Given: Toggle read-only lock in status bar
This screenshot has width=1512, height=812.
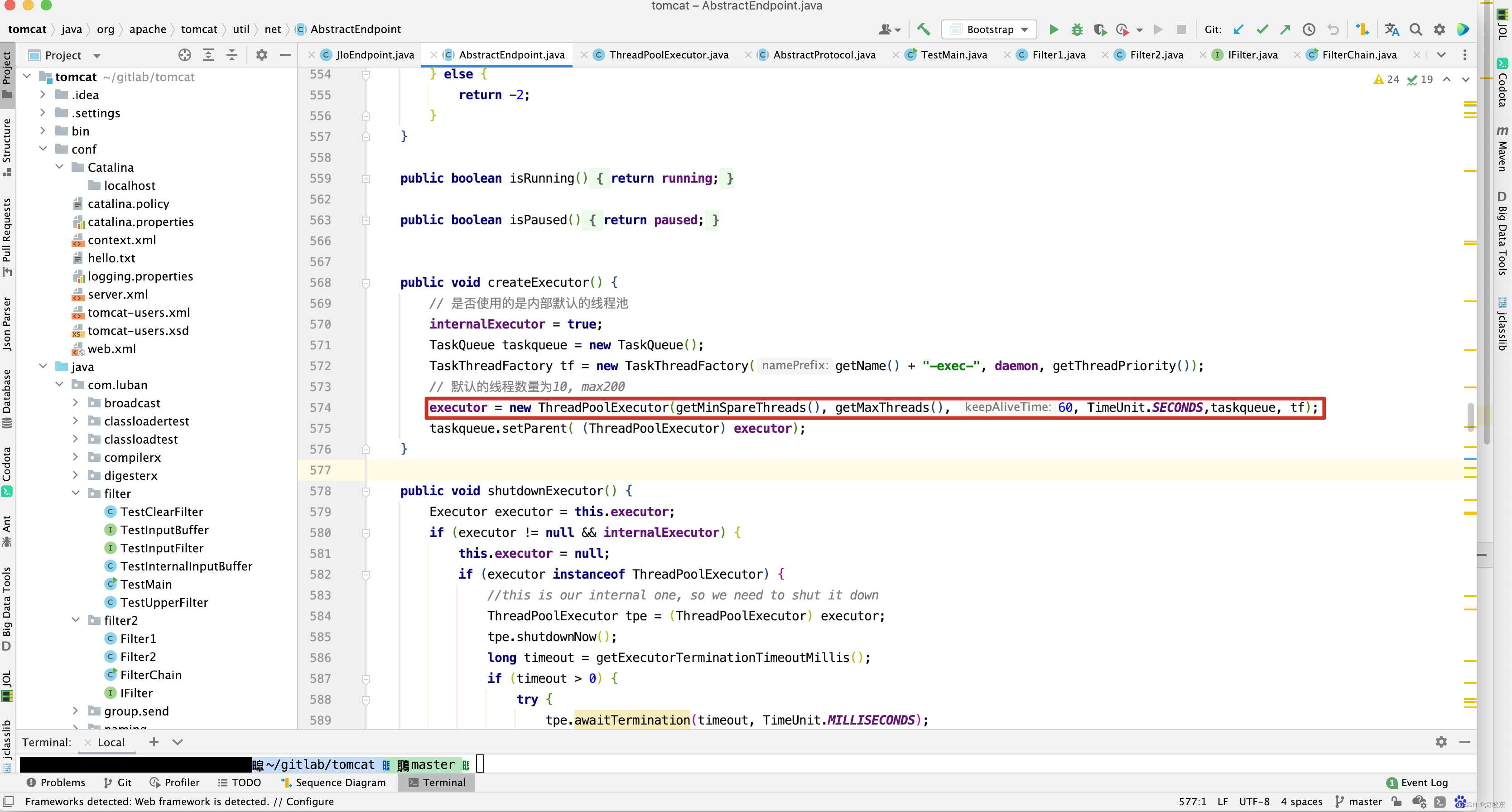Looking at the screenshot, I should pos(1397,802).
